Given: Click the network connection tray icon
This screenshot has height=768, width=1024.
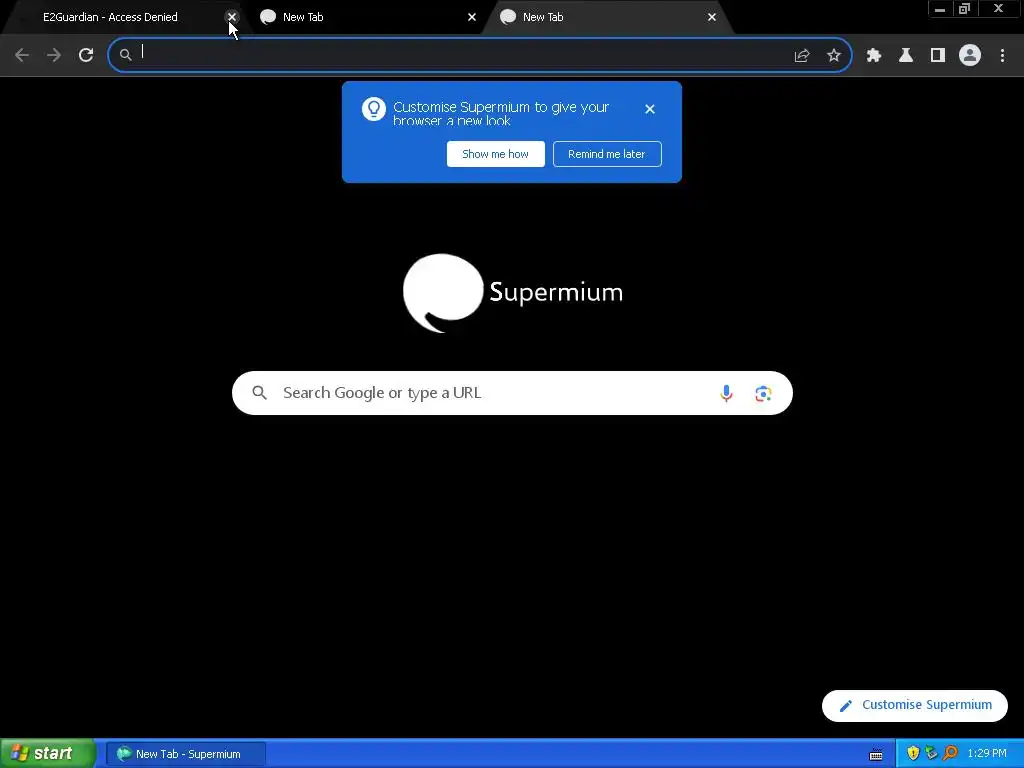Looking at the screenshot, I should (x=931, y=754).
